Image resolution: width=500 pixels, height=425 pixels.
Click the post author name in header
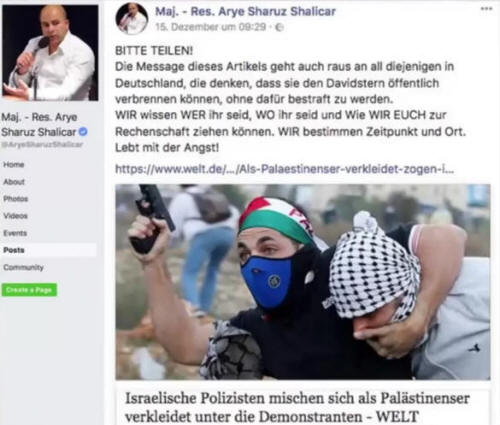pos(245,11)
